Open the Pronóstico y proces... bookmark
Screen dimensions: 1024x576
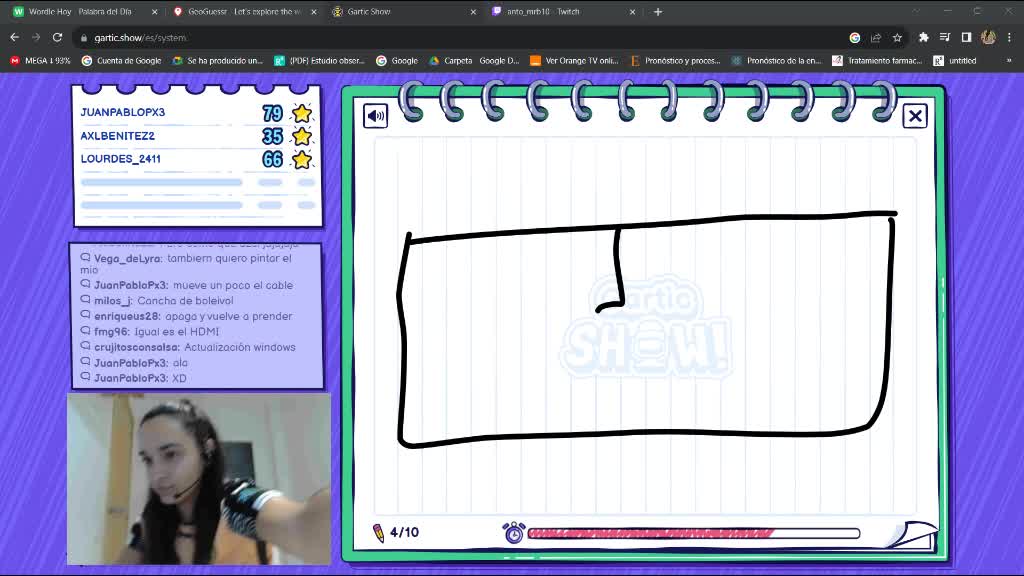click(x=675, y=61)
